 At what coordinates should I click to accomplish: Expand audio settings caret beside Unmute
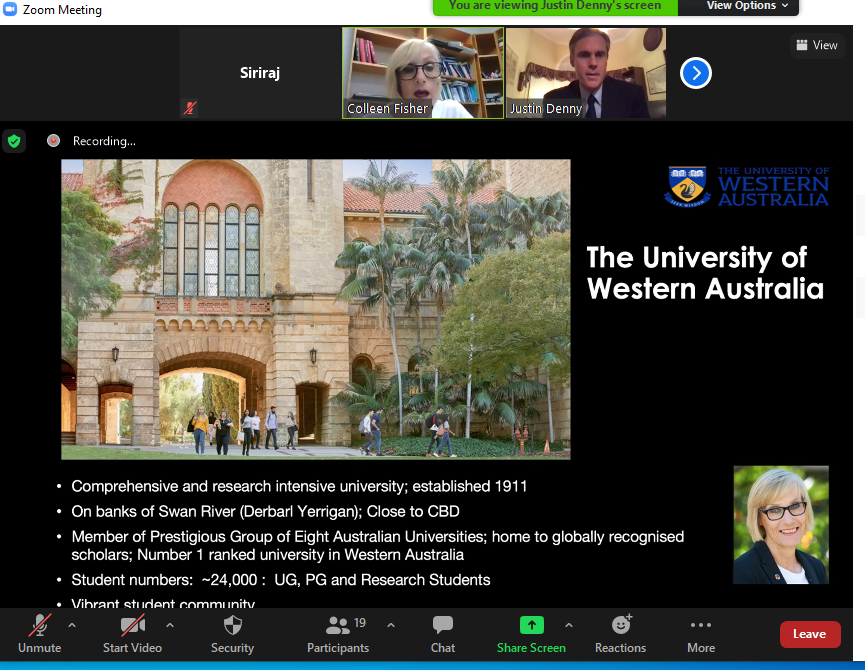[x=72, y=626]
